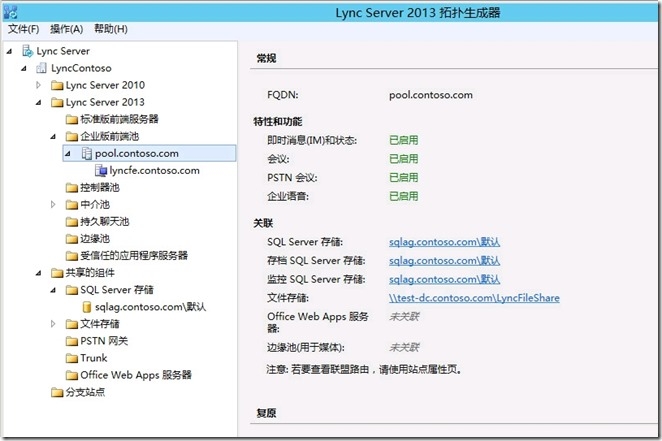Click the lyncfe.contoso.com computer icon

[101, 170]
